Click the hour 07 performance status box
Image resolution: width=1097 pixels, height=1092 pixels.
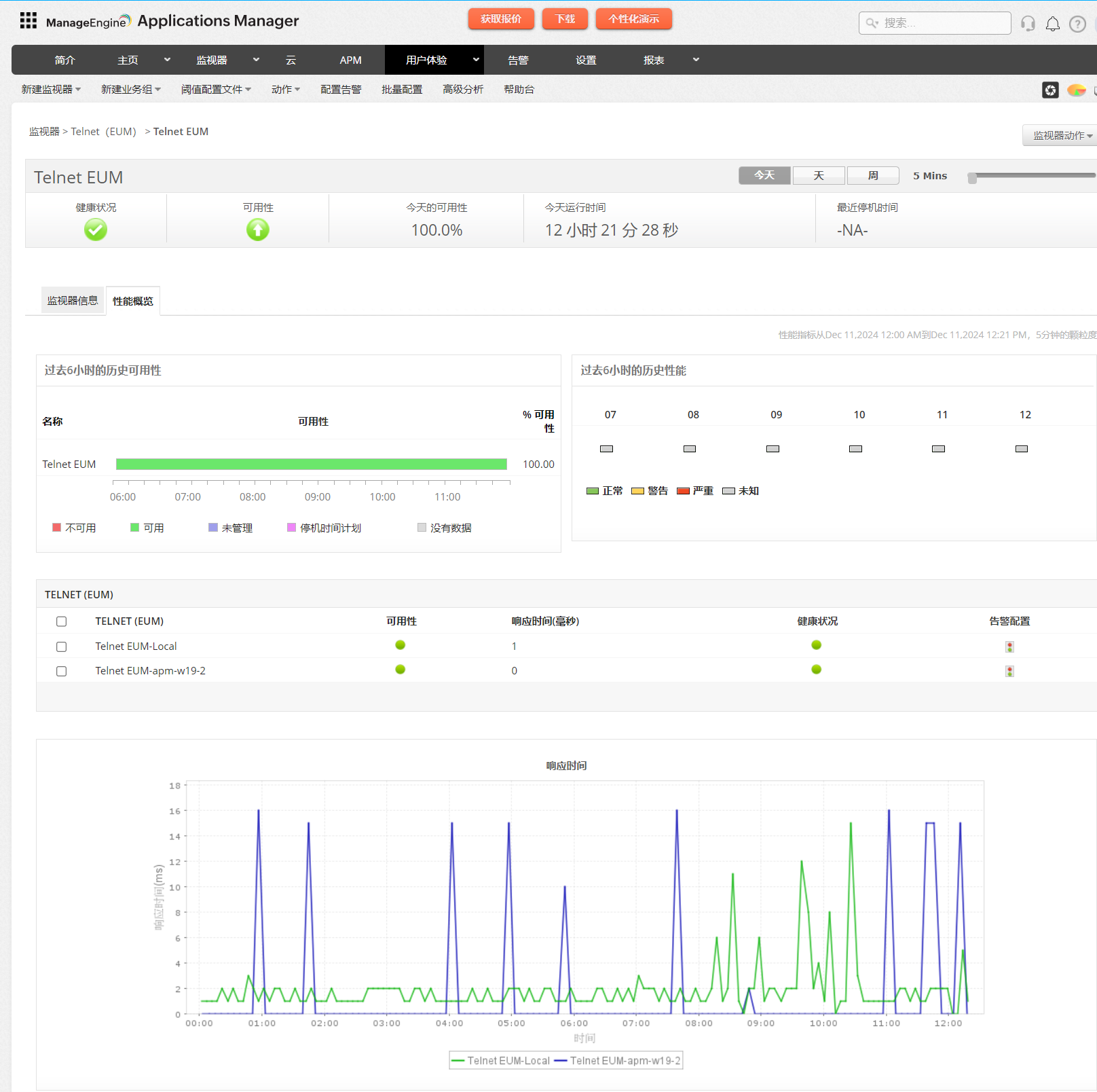pos(607,449)
